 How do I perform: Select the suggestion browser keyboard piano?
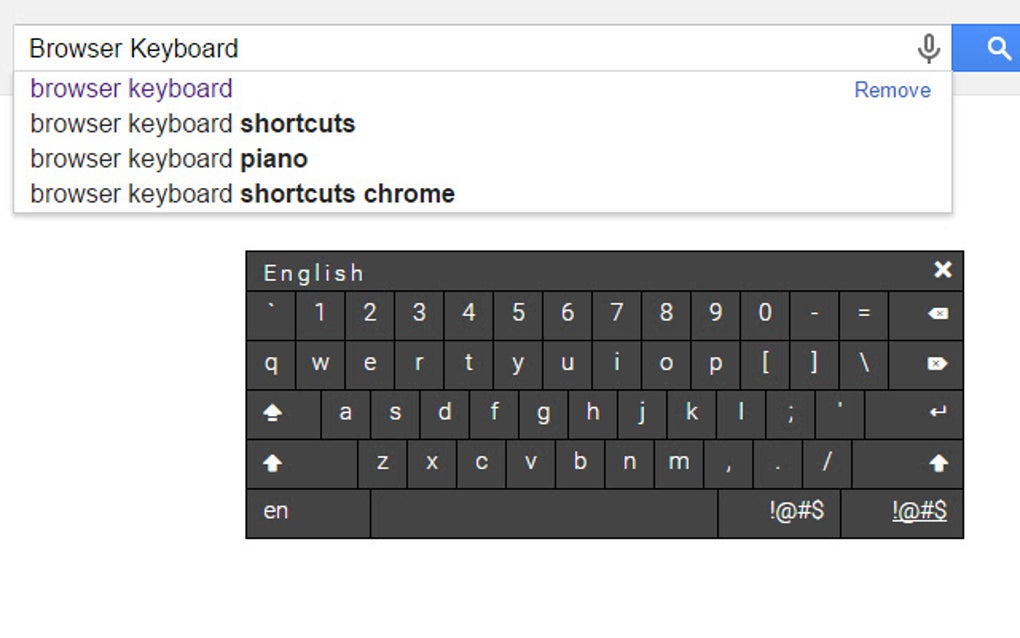tap(170, 158)
